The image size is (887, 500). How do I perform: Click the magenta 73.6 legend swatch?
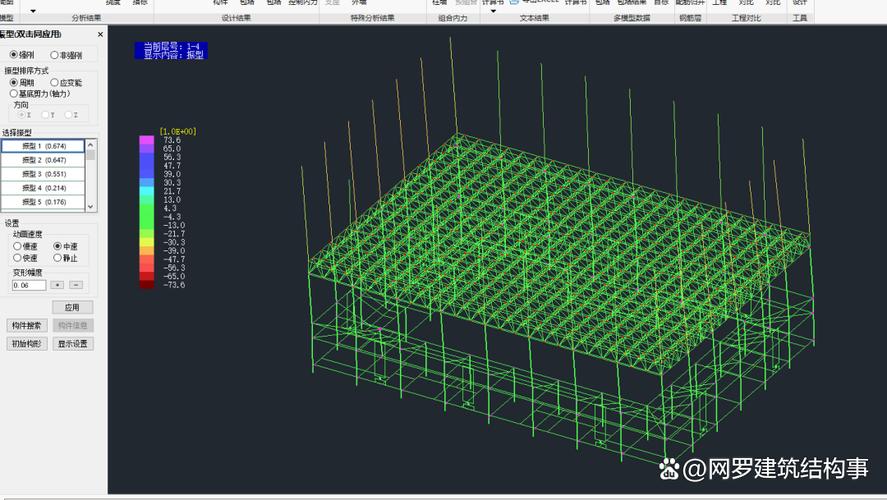pos(147,141)
